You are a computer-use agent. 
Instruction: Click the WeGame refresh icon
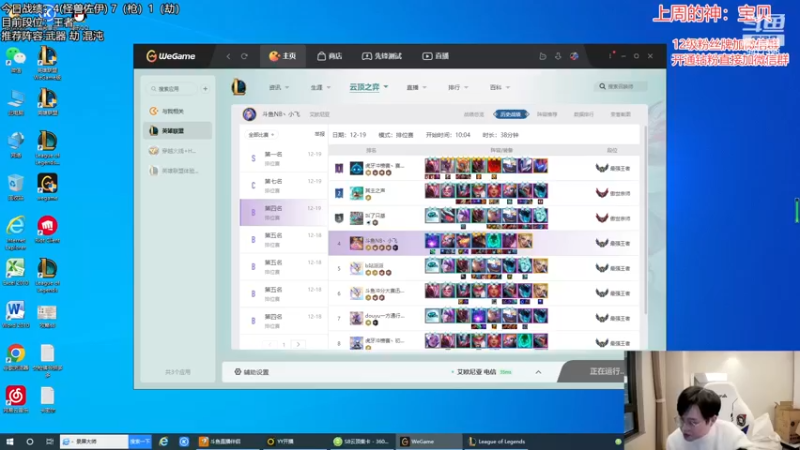(x=244, y=56)
